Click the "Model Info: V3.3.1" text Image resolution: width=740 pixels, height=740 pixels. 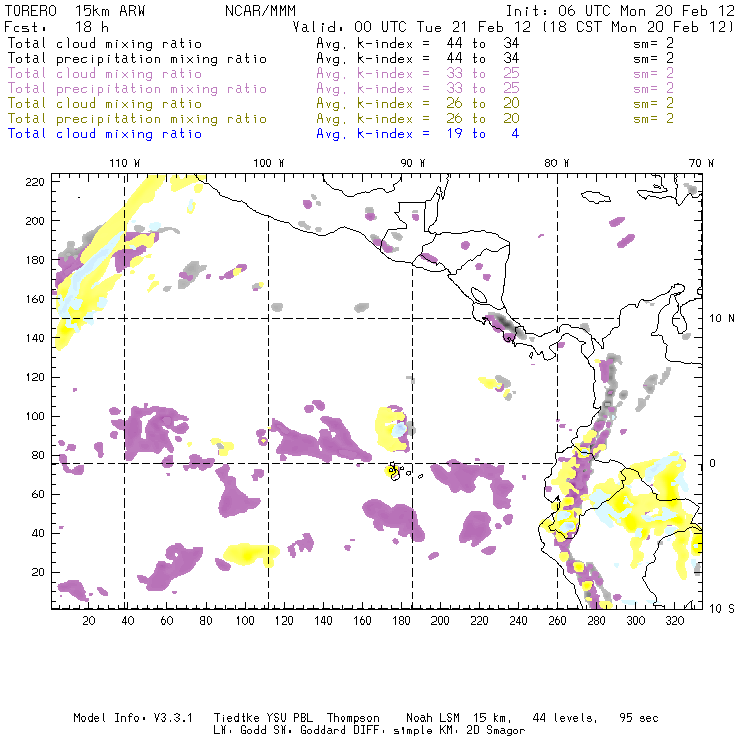(133, 718)
